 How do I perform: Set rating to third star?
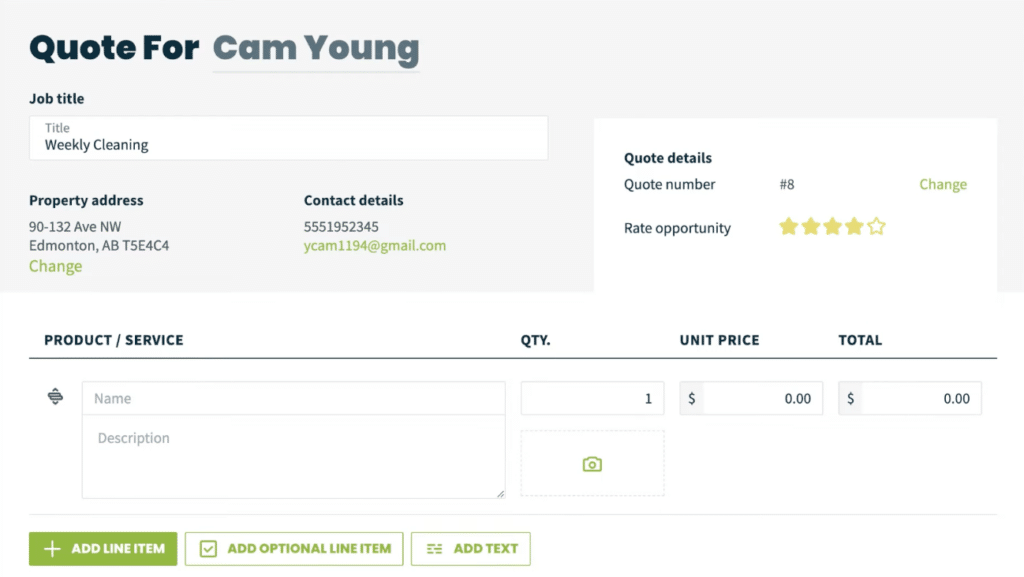click(x=833, y=226)
